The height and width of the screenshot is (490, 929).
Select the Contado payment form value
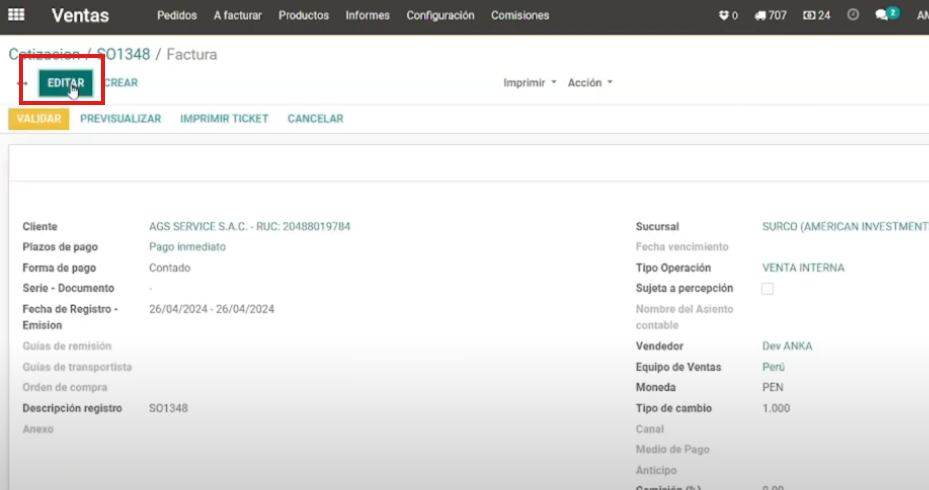coord(169,268)
